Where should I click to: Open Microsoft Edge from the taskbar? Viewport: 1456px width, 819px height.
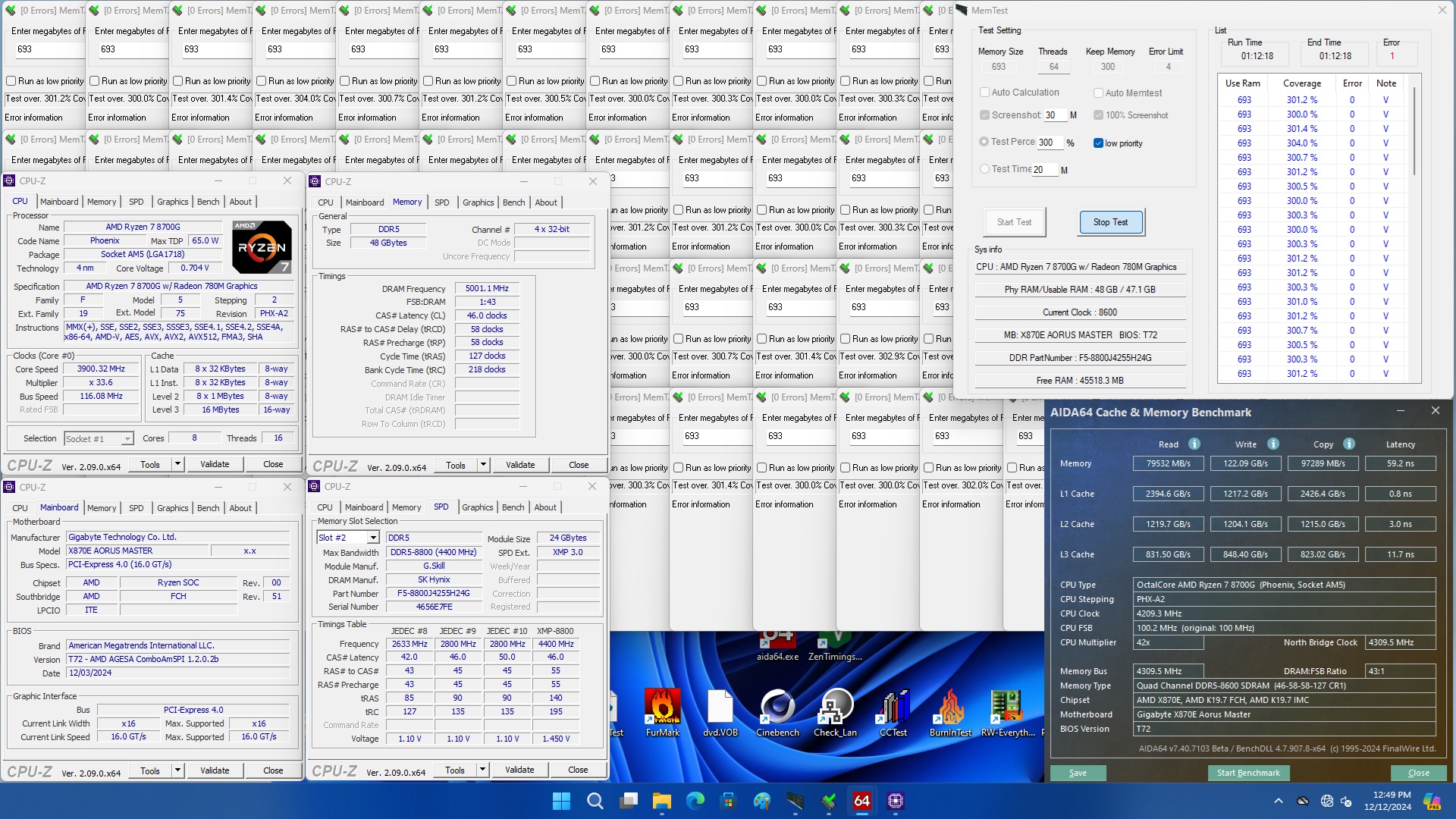tap(695, 801)
